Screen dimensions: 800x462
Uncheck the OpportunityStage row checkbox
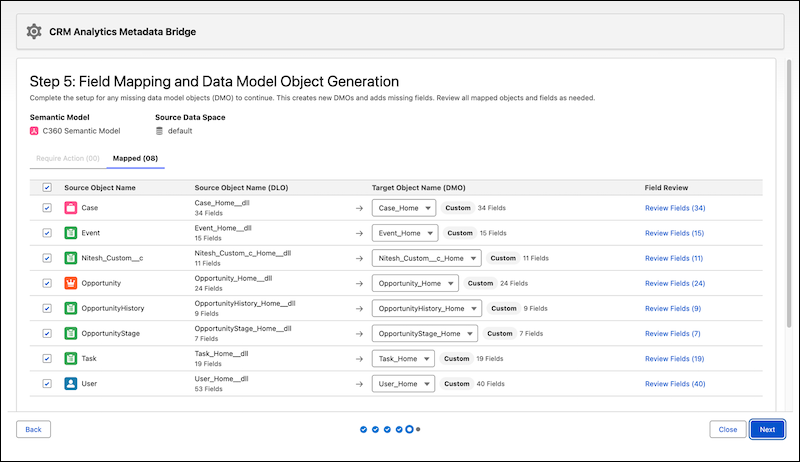coord(47,333)
